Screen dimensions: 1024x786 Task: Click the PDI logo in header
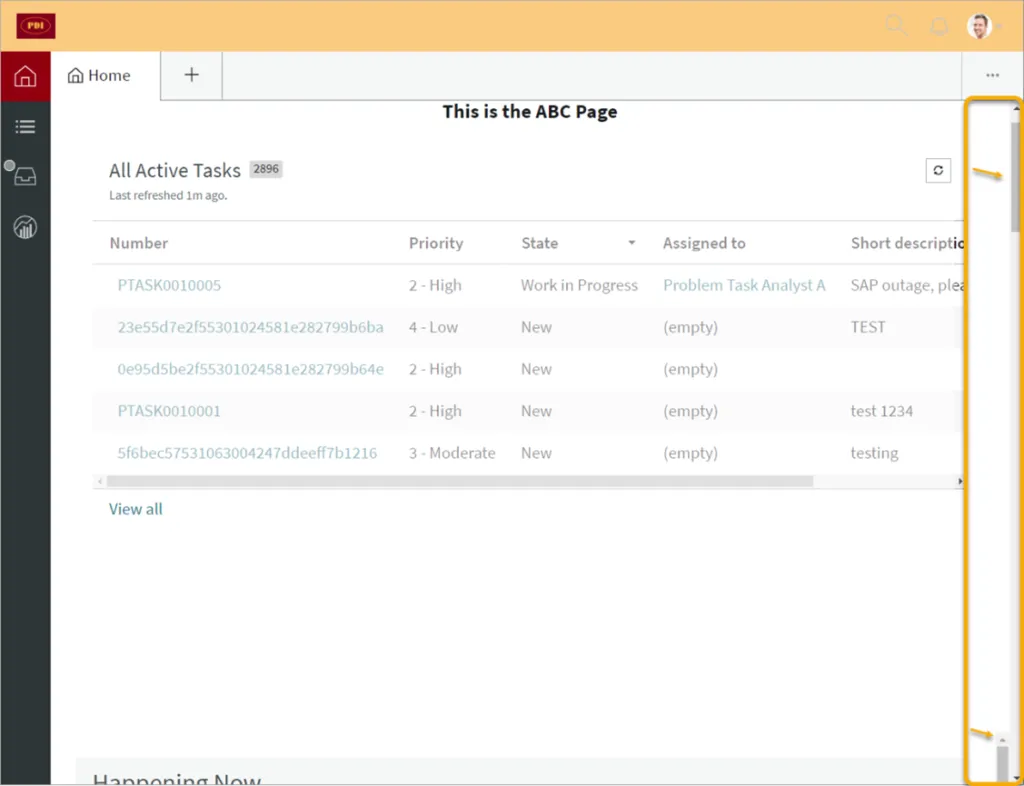click(36, 26)
